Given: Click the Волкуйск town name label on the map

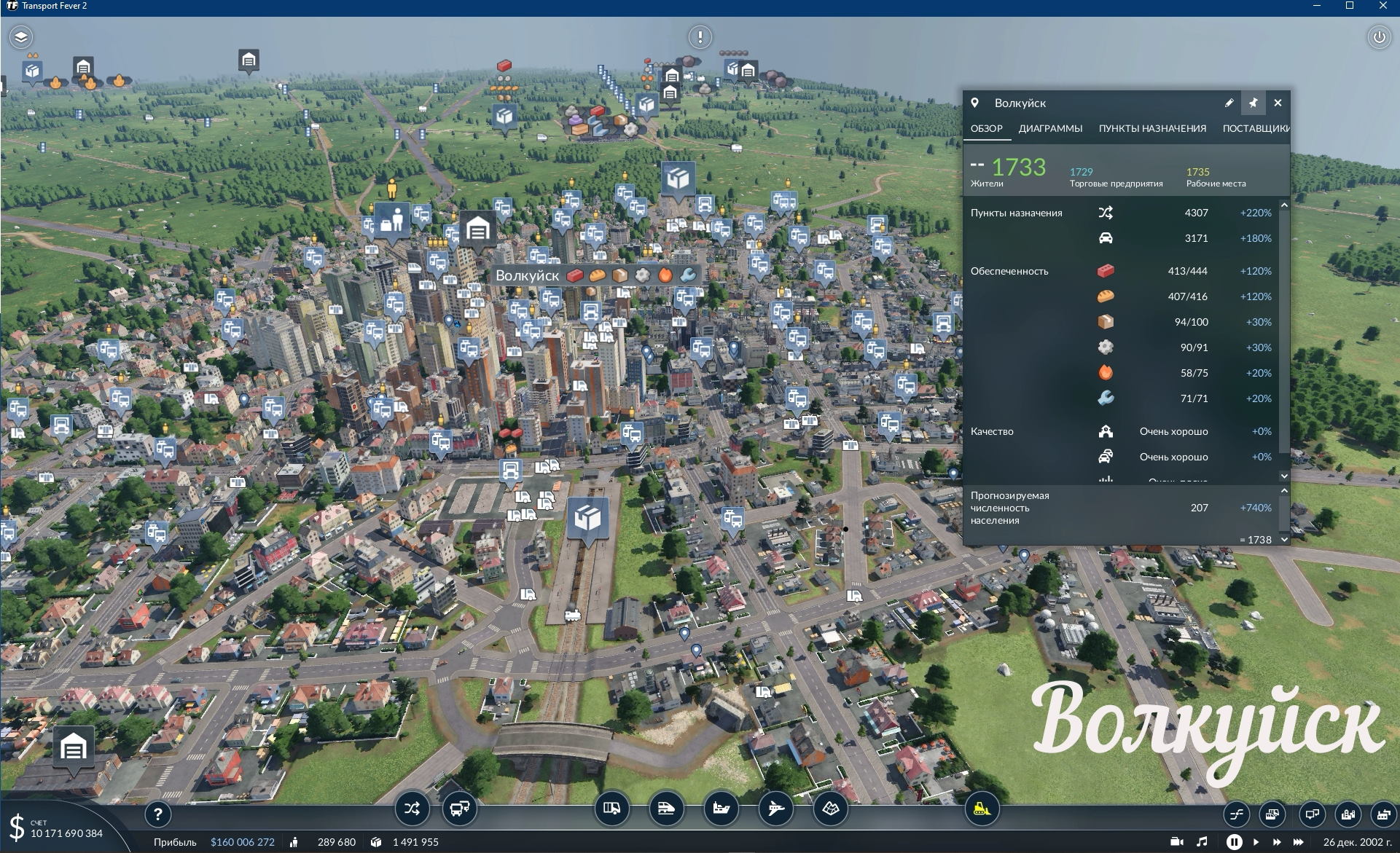Looking at the screenshot, I should (528, 275).
